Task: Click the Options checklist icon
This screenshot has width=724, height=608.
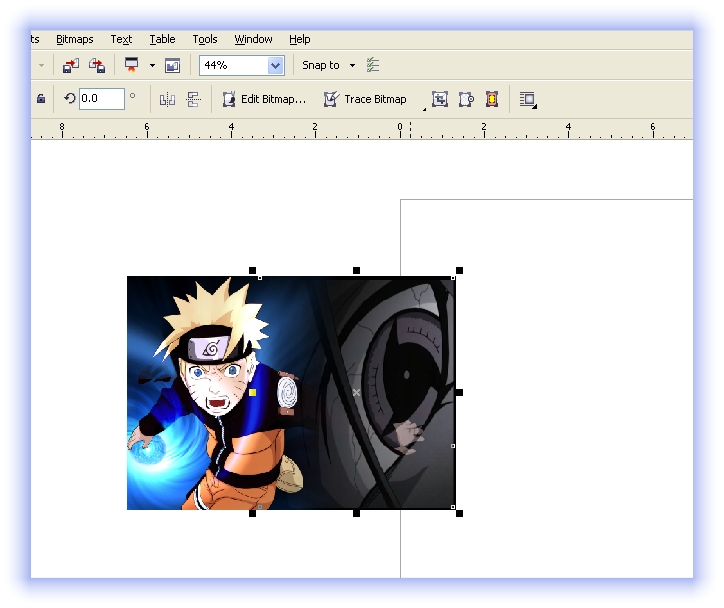Action: coord(373,65)
